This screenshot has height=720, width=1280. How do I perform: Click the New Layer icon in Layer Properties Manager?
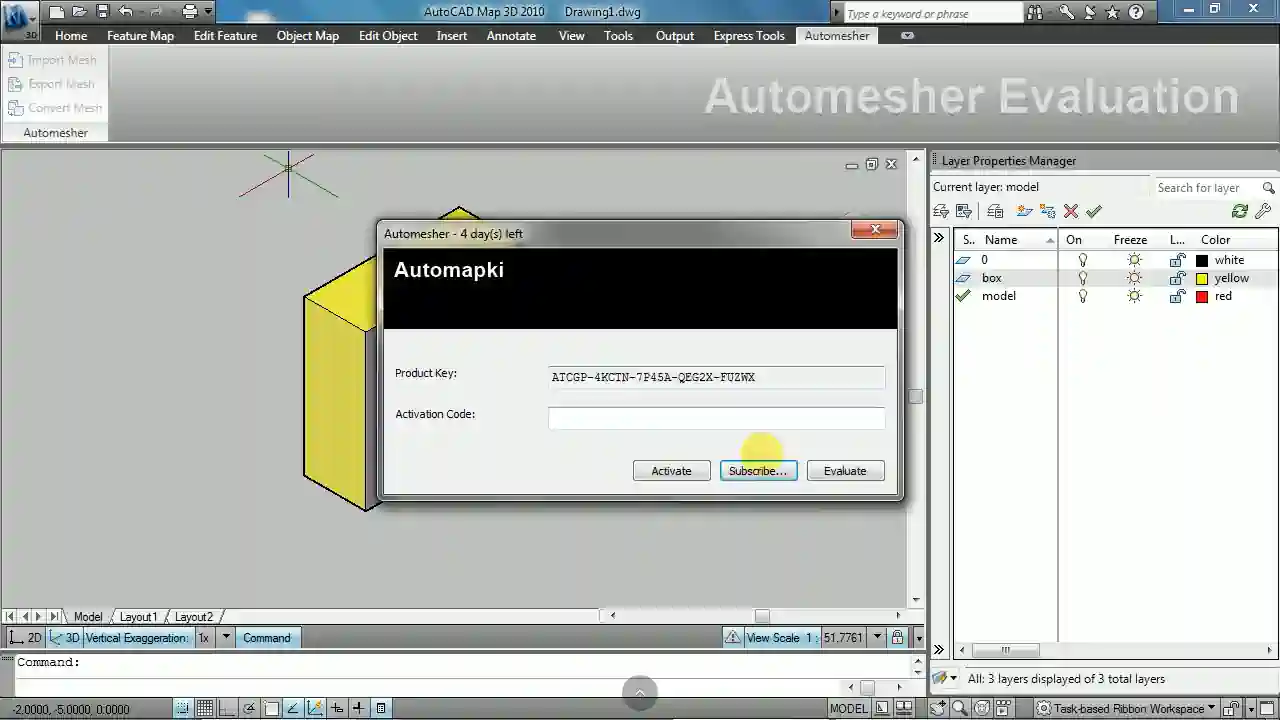pyautogui.click(x=1024, y=211)
